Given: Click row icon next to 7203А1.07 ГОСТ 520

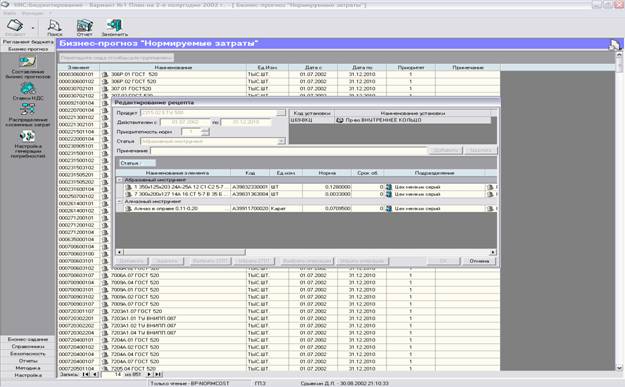Looking at the screenshot, I should [105, 311].
